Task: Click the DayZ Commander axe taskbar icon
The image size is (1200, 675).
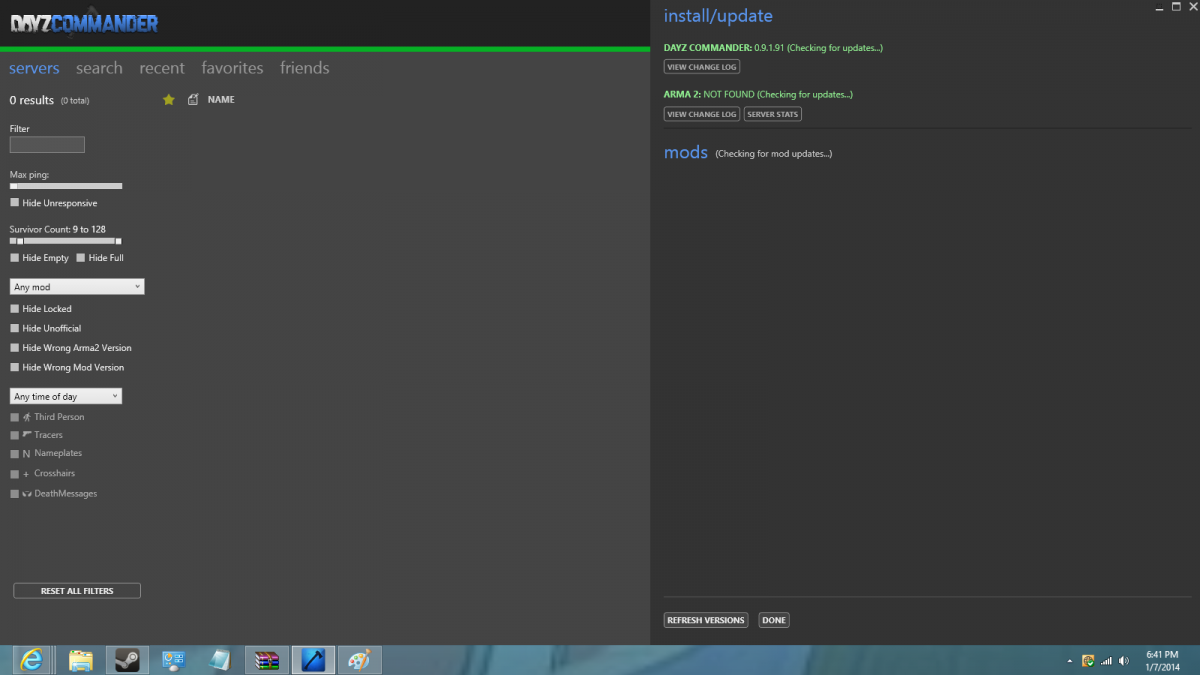Action: click(313, 660)
